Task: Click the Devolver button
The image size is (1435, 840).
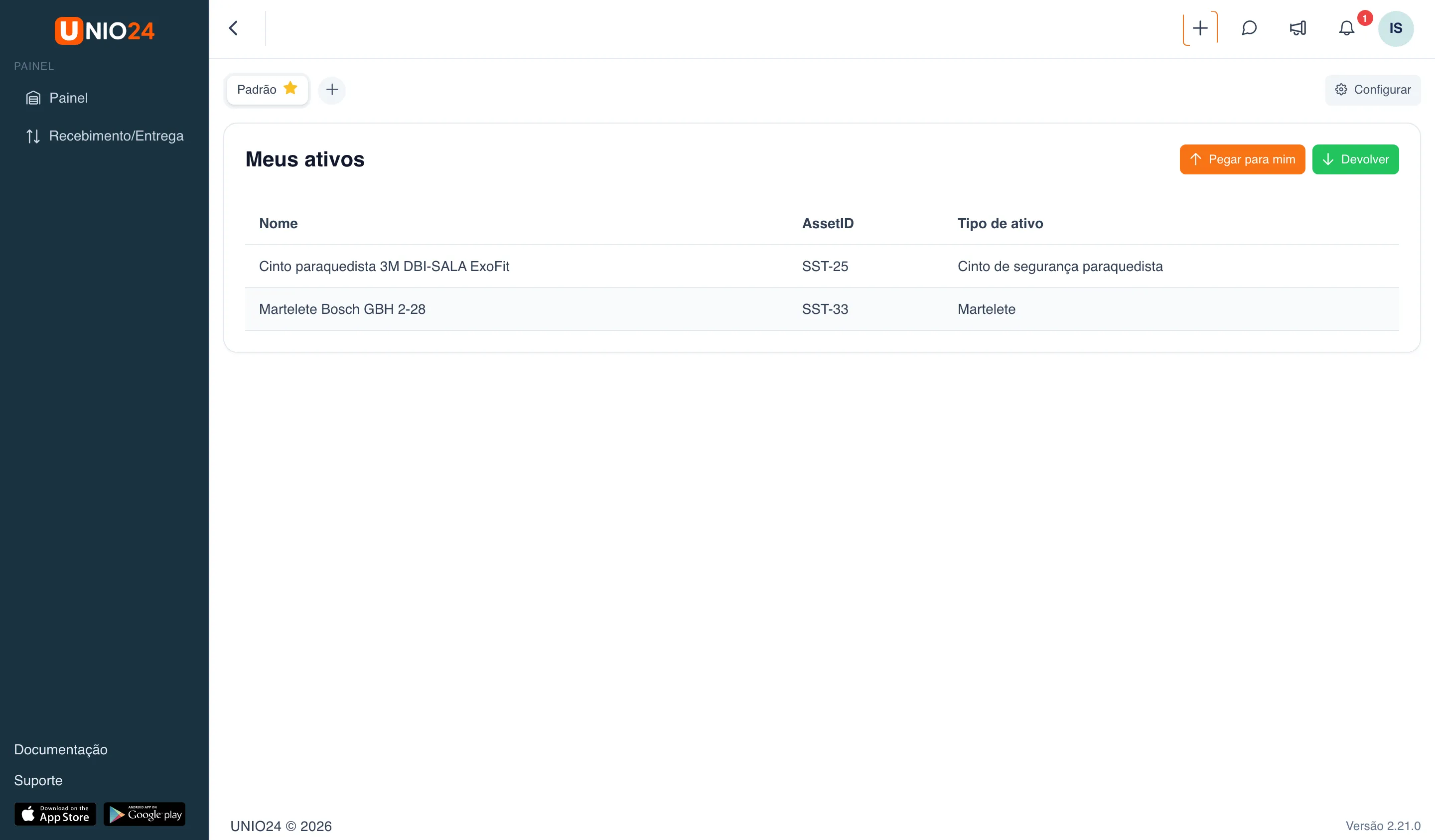Action: 1355,159
